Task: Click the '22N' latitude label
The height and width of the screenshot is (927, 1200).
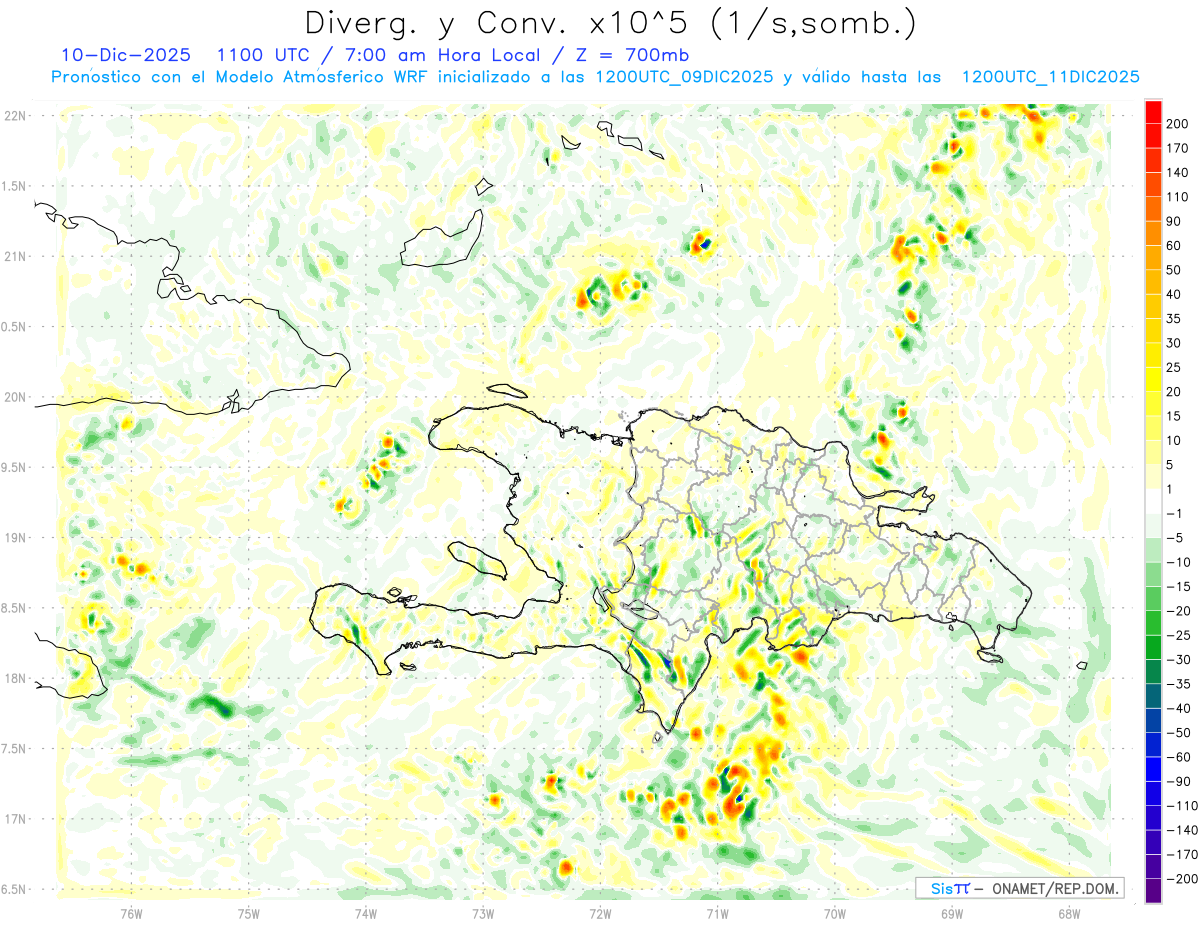Action: coord(15,116)
